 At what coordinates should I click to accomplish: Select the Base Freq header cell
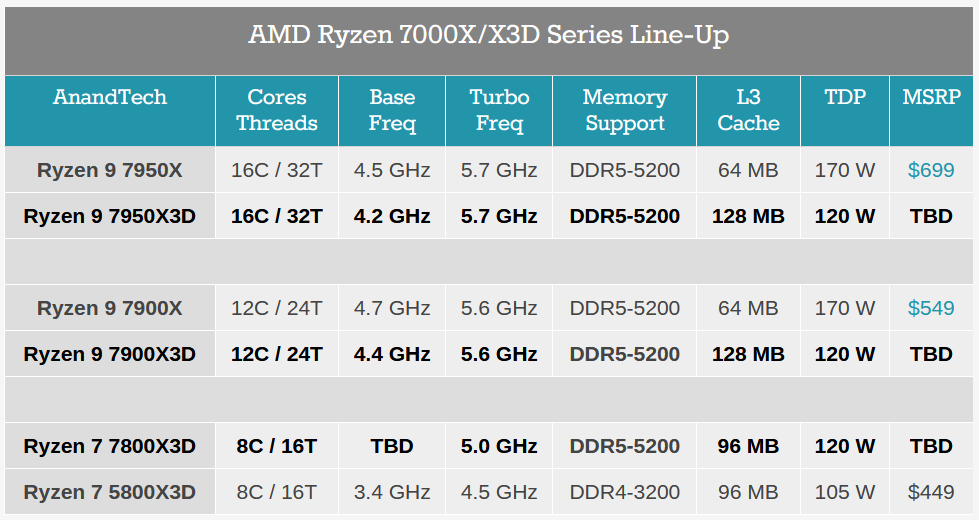pos(392,110)
